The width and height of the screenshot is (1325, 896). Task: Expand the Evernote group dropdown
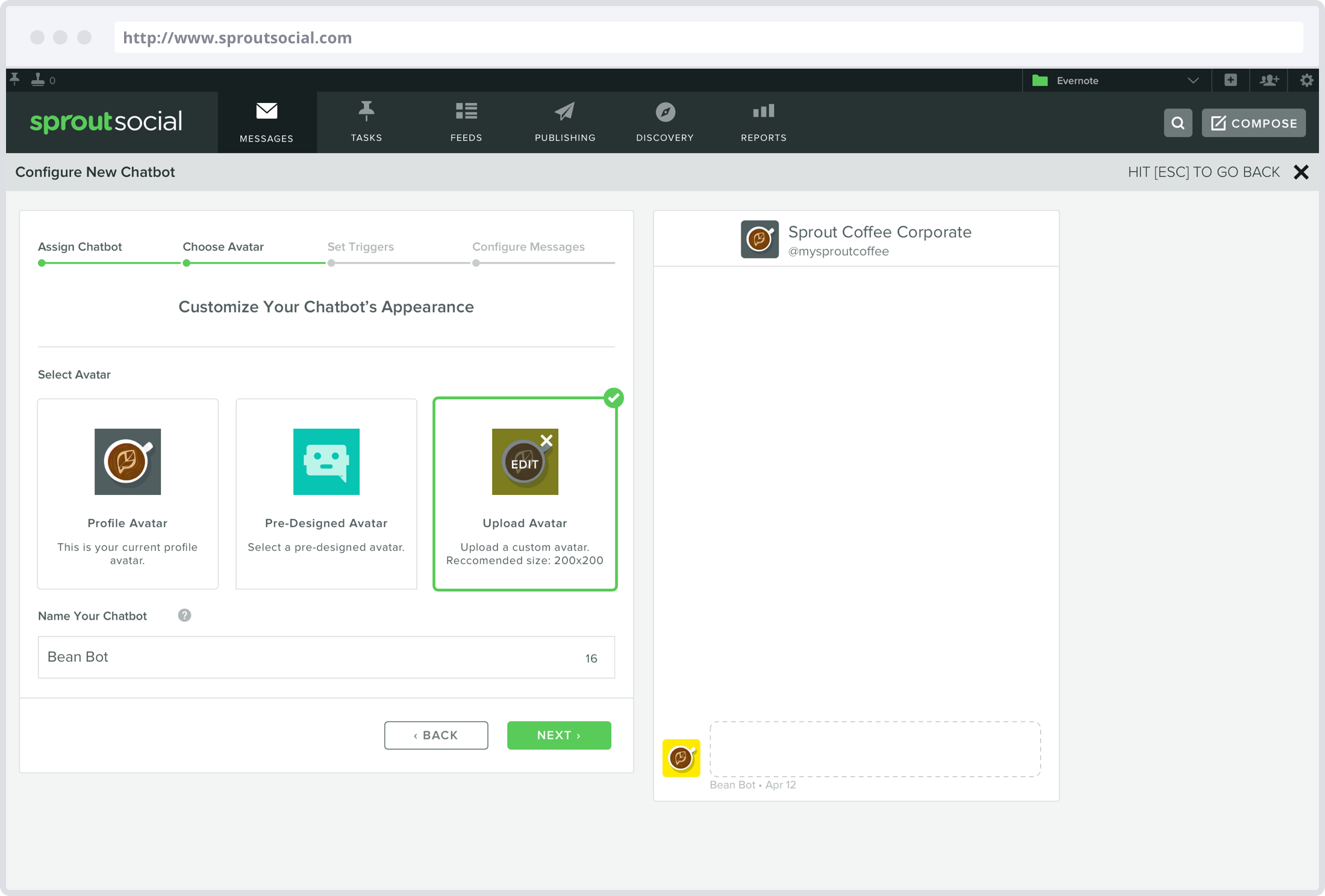[x=1117, y=80]
